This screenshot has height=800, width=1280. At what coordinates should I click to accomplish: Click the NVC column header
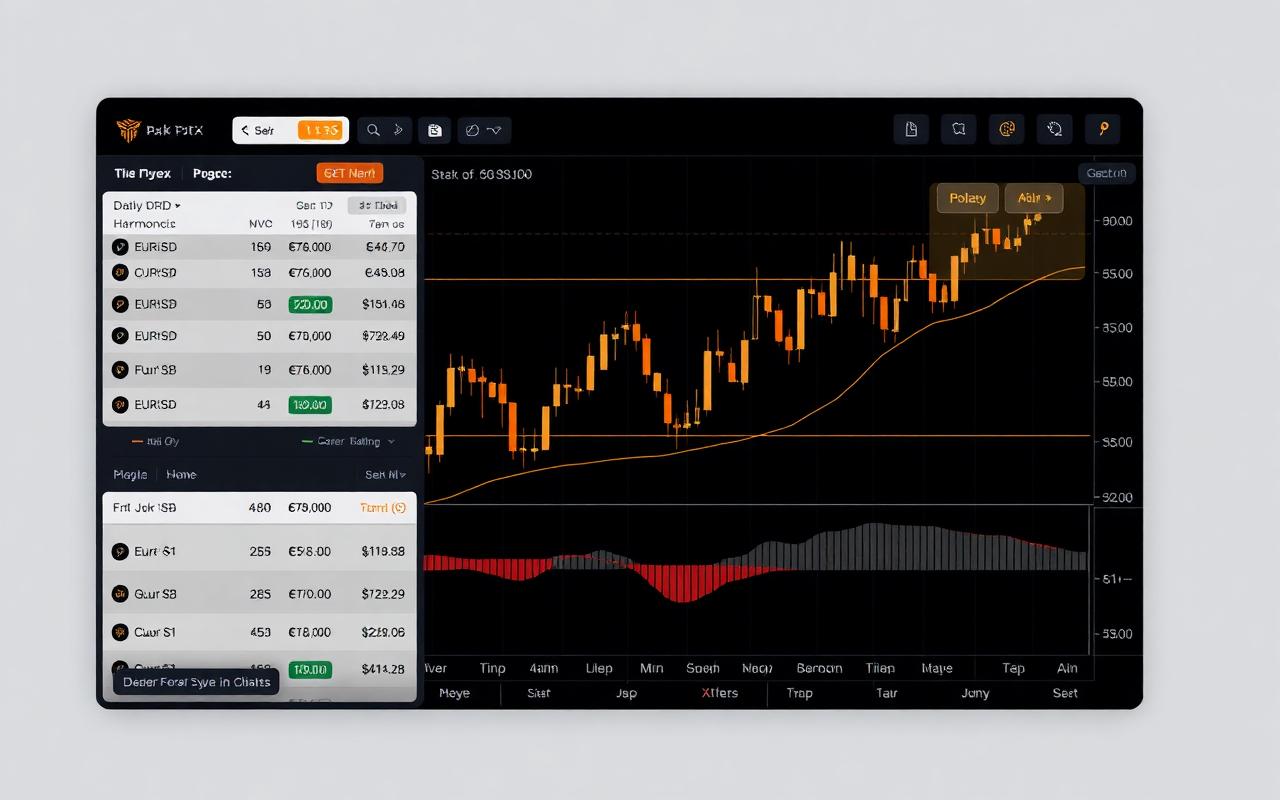coord(260,224)
